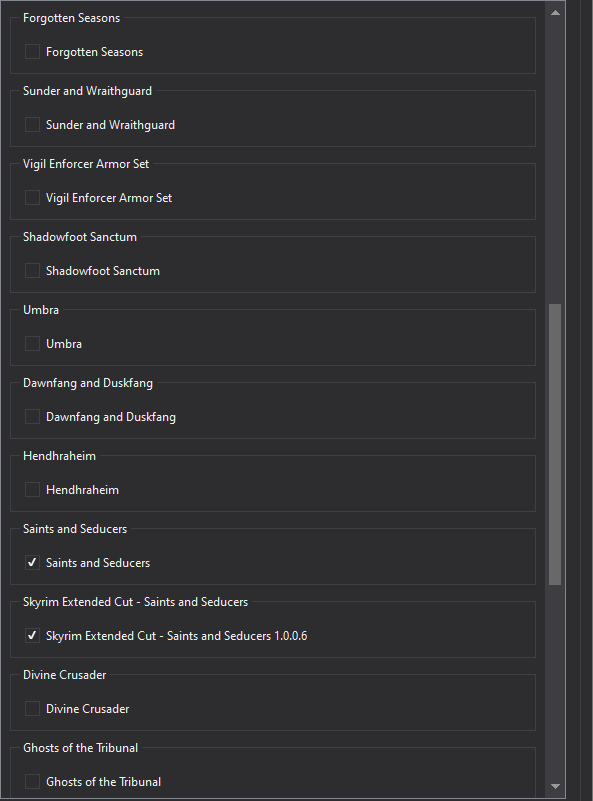Click the Vigil Enforcer Armor Set option label

point(109,198)
